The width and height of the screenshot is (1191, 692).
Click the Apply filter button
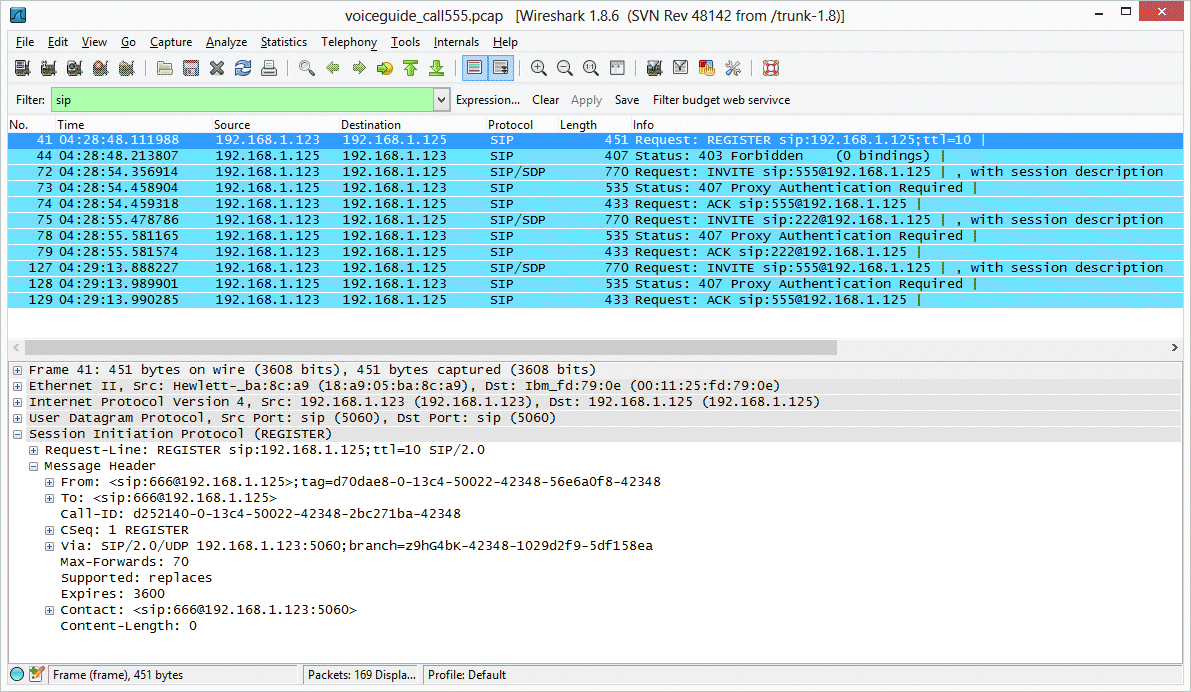[586, 100]
